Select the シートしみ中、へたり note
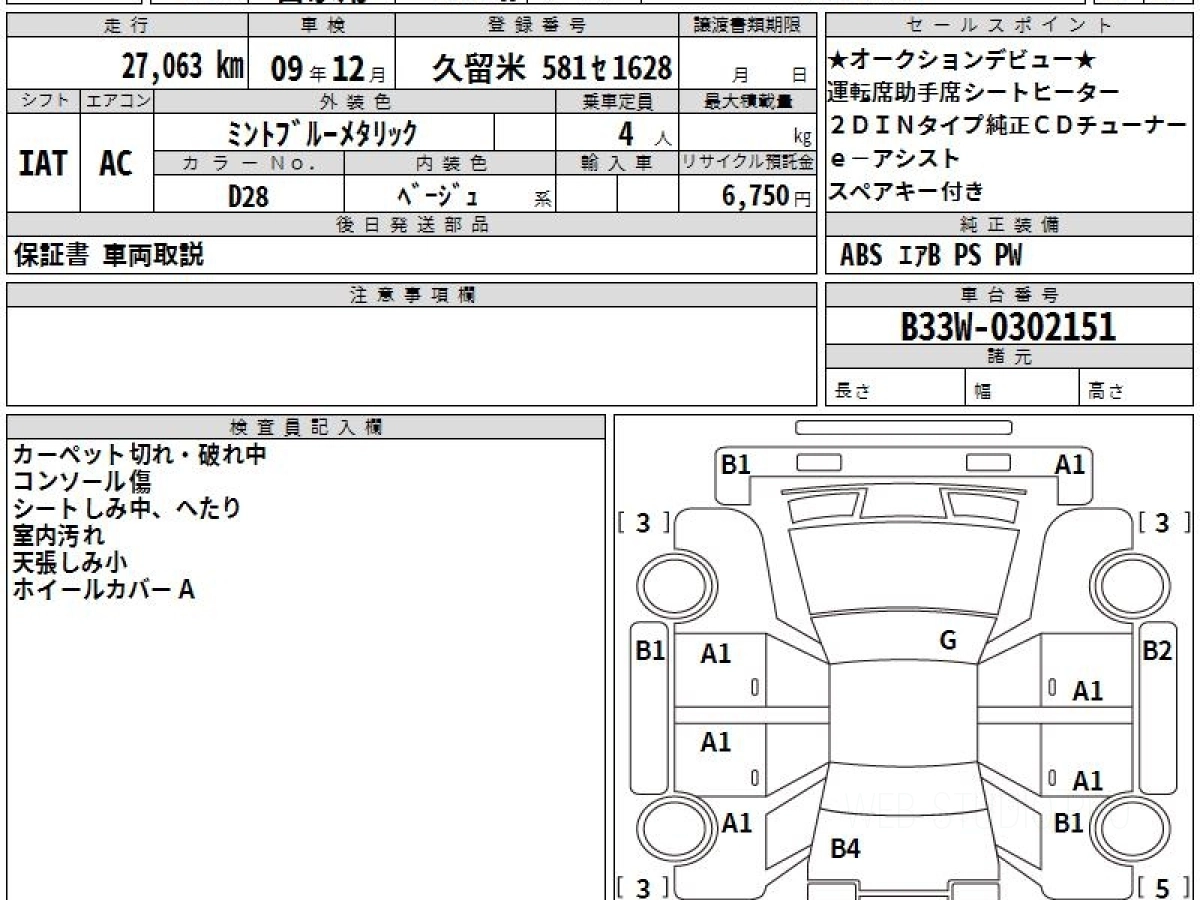Viewport: 1200px width, 900px height. pyautogui.click(x=127, y=508)
